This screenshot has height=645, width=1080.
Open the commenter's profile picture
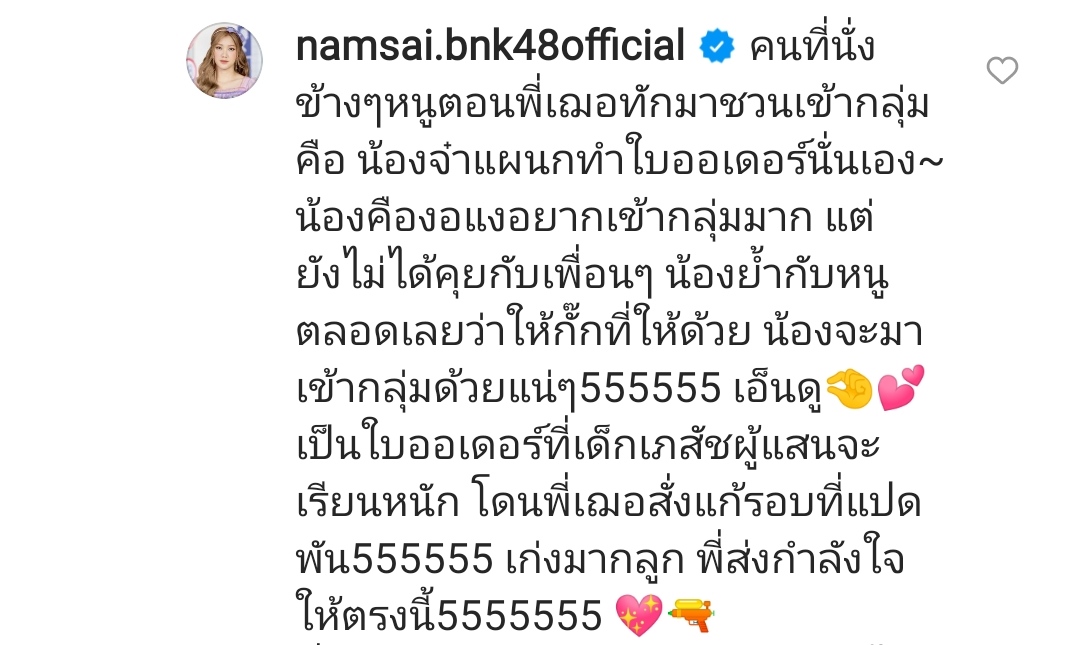(x=225, y=61)
